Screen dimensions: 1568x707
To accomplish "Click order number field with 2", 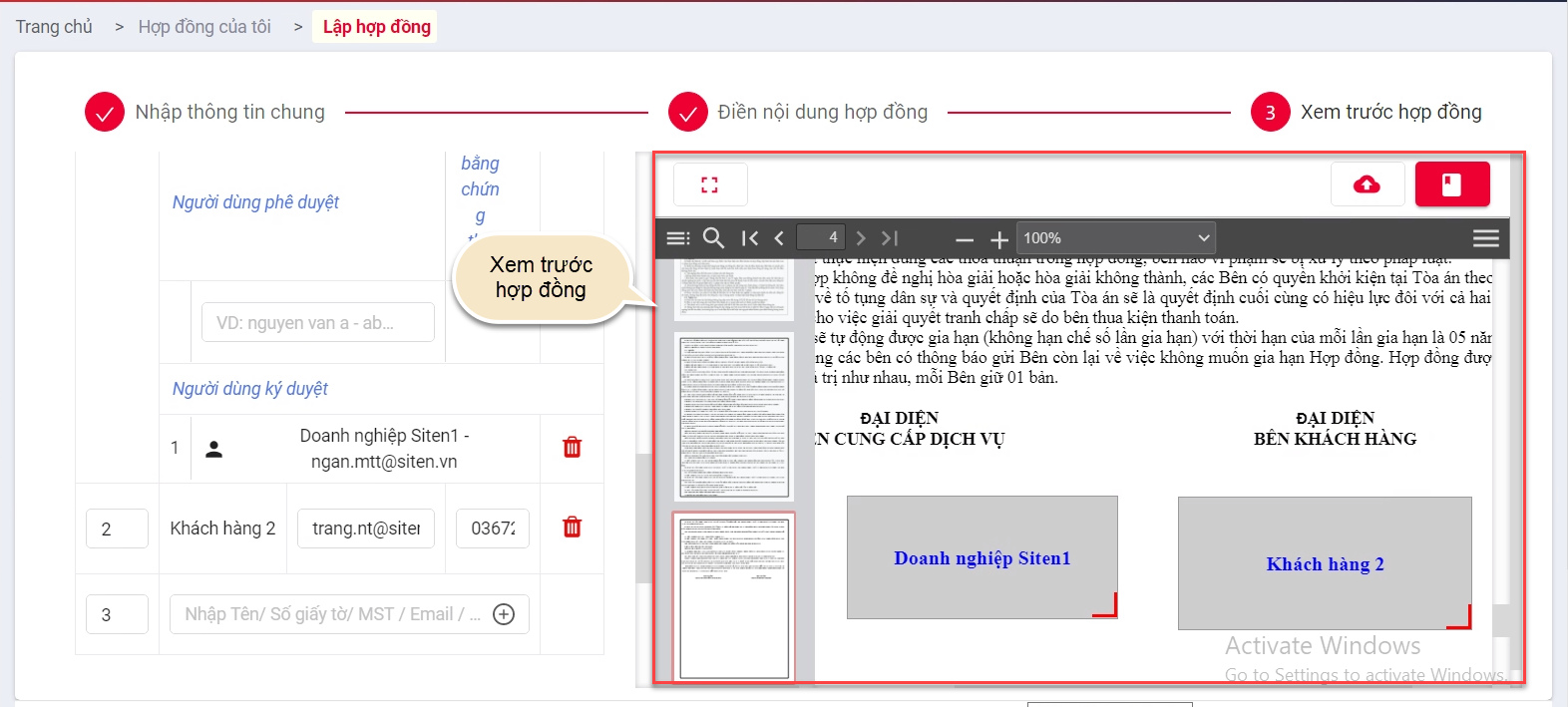I will click(118, 529).
